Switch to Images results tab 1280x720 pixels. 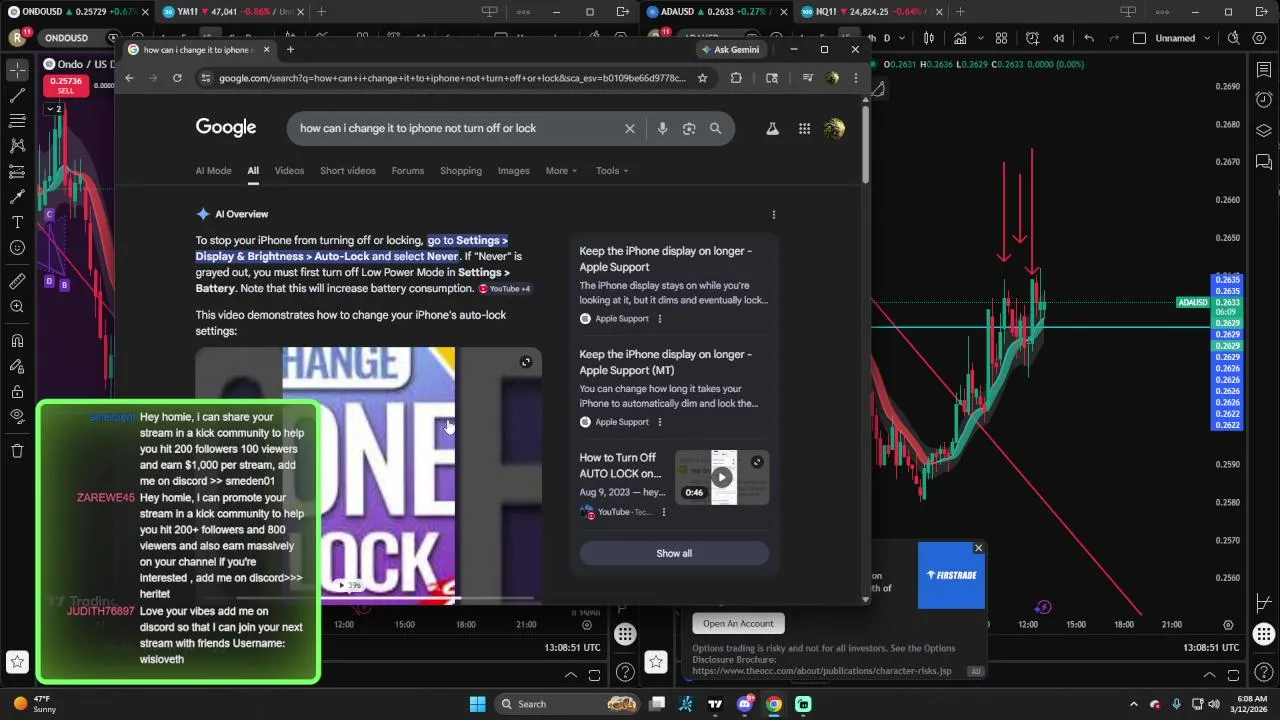514,171
